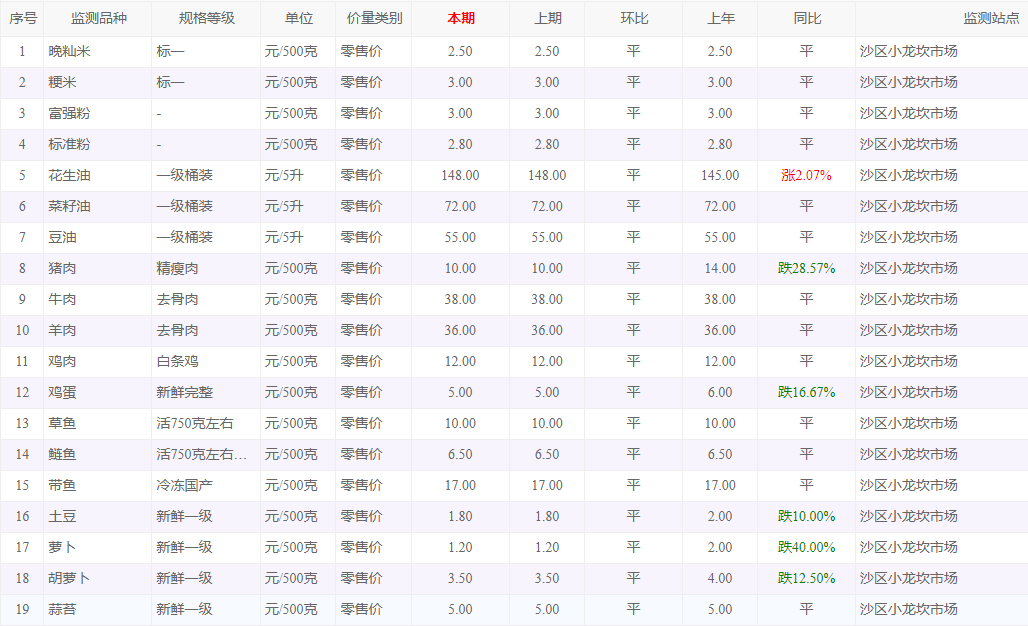Select the 鸡蛋 product cell
1028x626 pixels.
click(62, 392)
